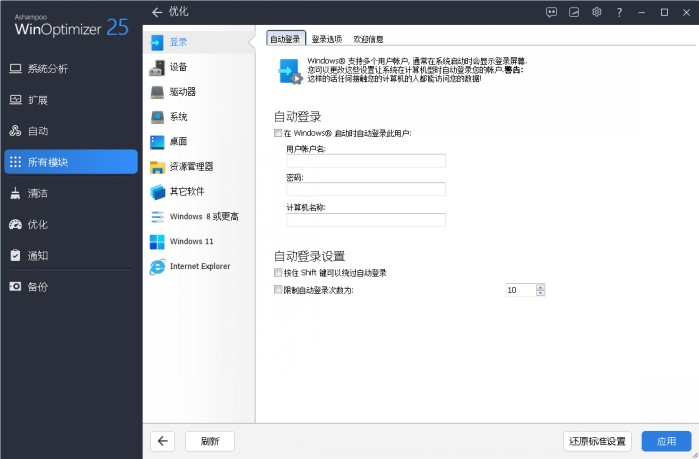The height and width of the screenshot is (459, 699).
Task: Open the notes icon in title bar
Action: pos(574,12)
